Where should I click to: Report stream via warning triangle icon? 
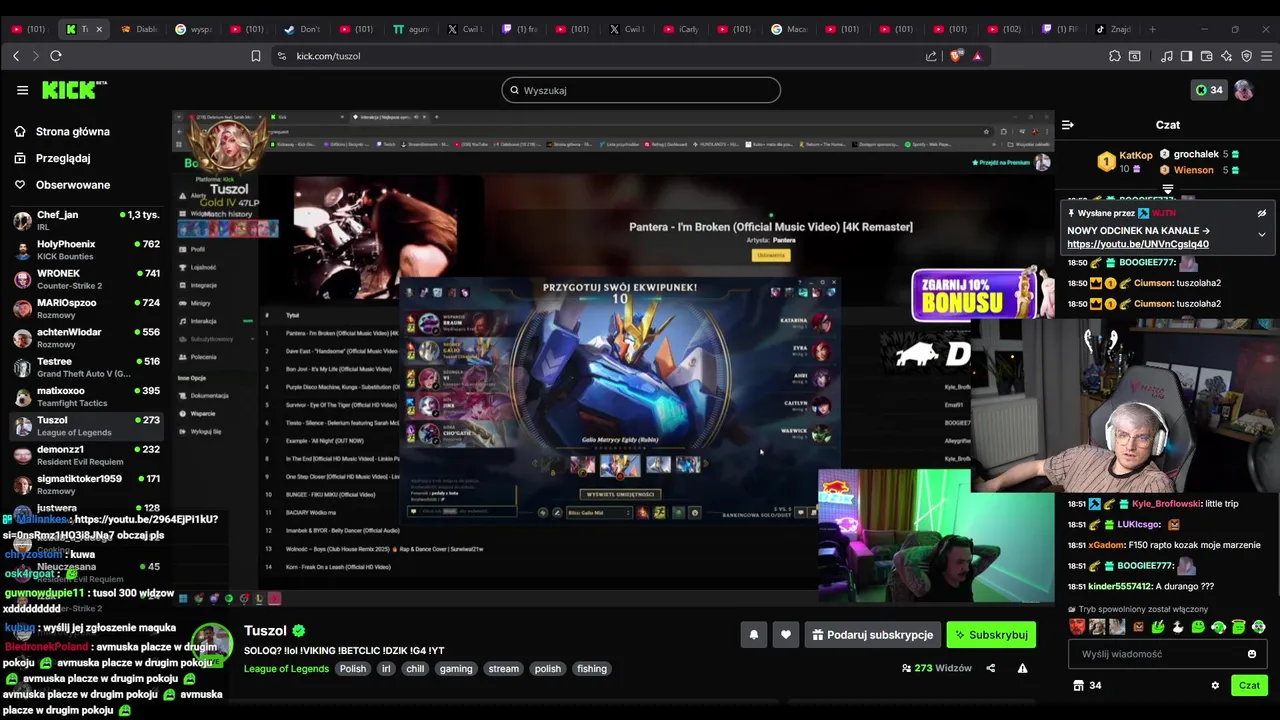[1022, 668]
